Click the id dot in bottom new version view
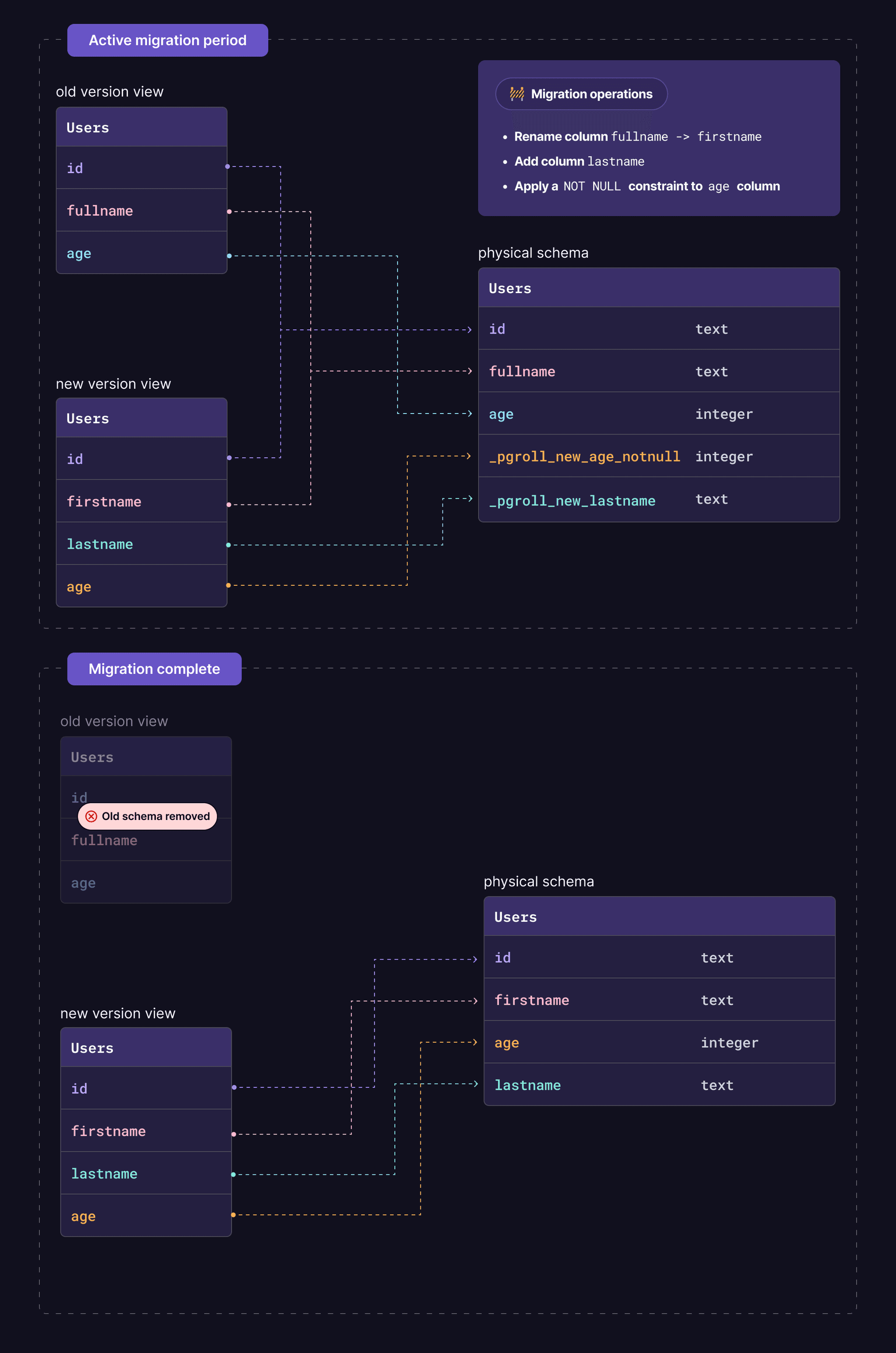 click(233, 1088)
